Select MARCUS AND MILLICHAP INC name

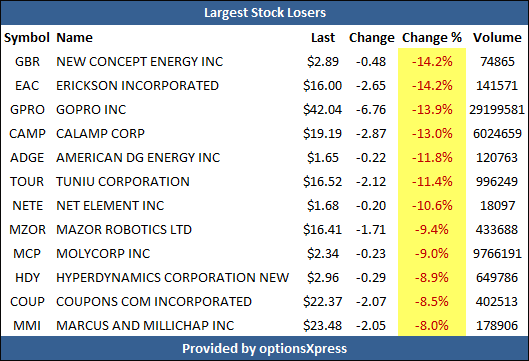pyautogui.click(x=145, y=326)
